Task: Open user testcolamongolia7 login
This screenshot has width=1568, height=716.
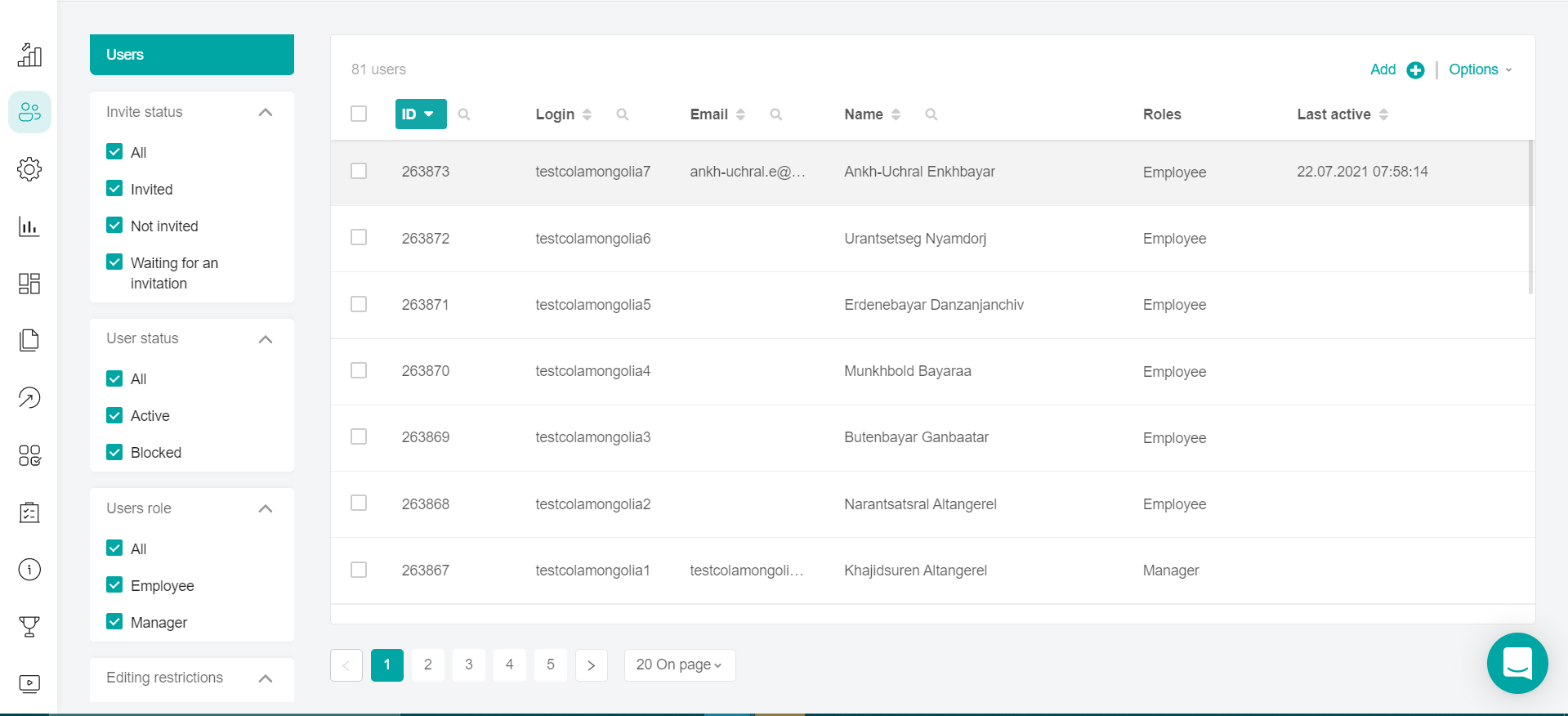Action: 593,172
